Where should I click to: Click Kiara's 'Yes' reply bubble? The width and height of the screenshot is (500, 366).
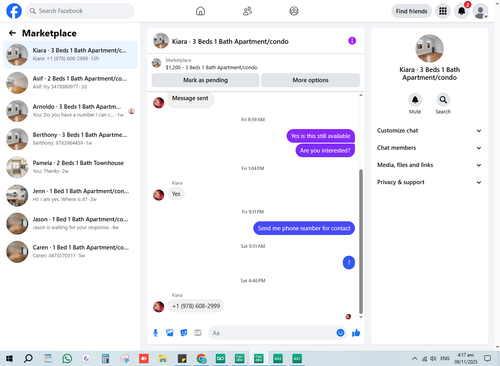click(176, 194)
